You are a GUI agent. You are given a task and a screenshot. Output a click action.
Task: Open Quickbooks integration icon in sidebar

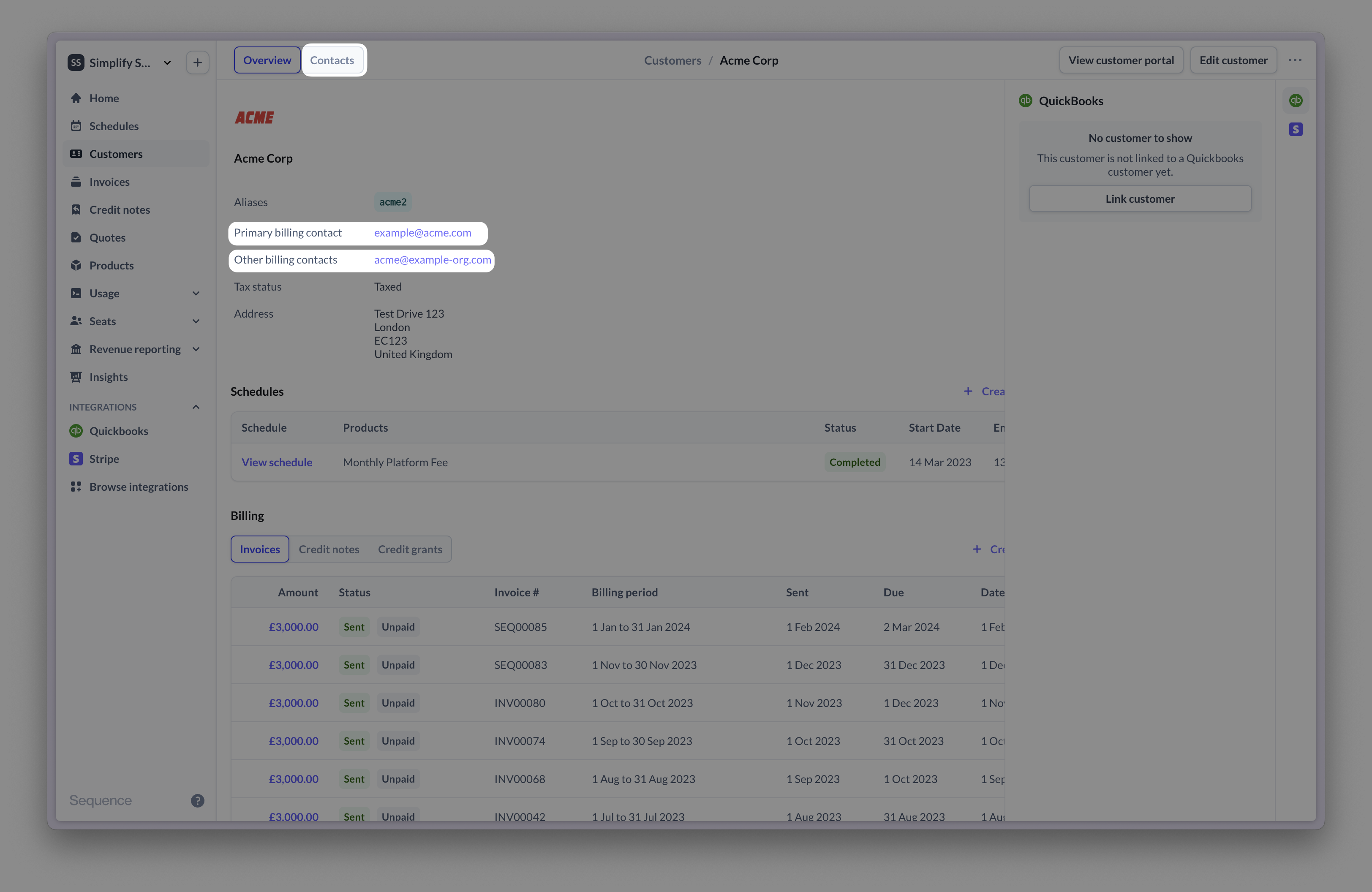[76, 431]
